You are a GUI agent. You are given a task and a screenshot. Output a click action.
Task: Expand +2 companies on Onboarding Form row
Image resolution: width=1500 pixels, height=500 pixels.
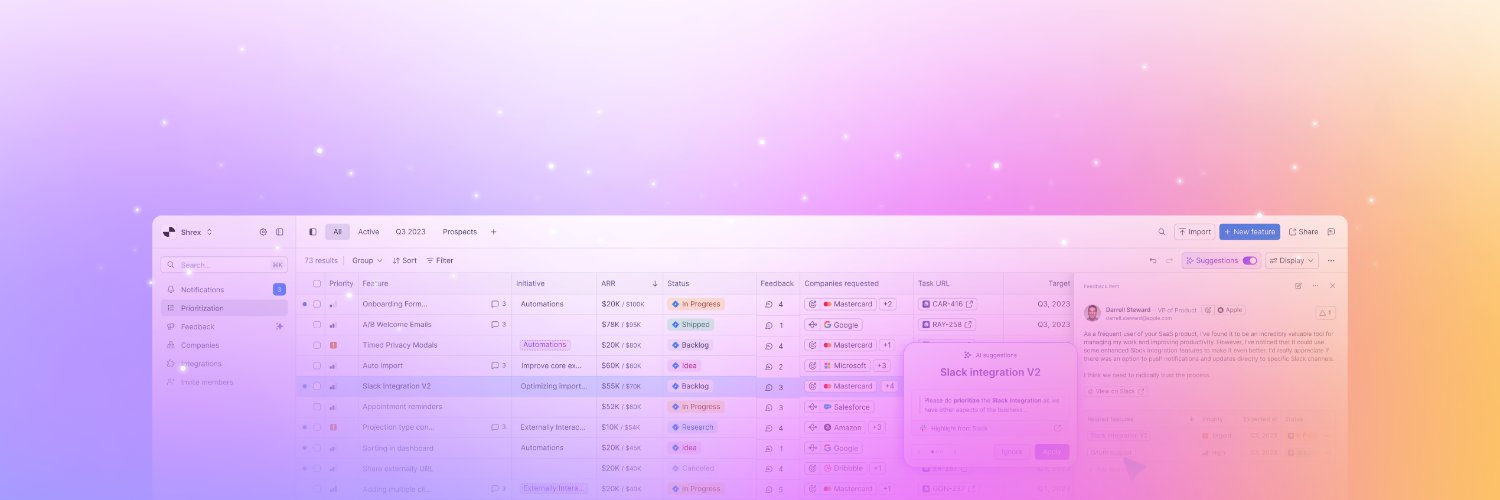(x=888, y=304)
